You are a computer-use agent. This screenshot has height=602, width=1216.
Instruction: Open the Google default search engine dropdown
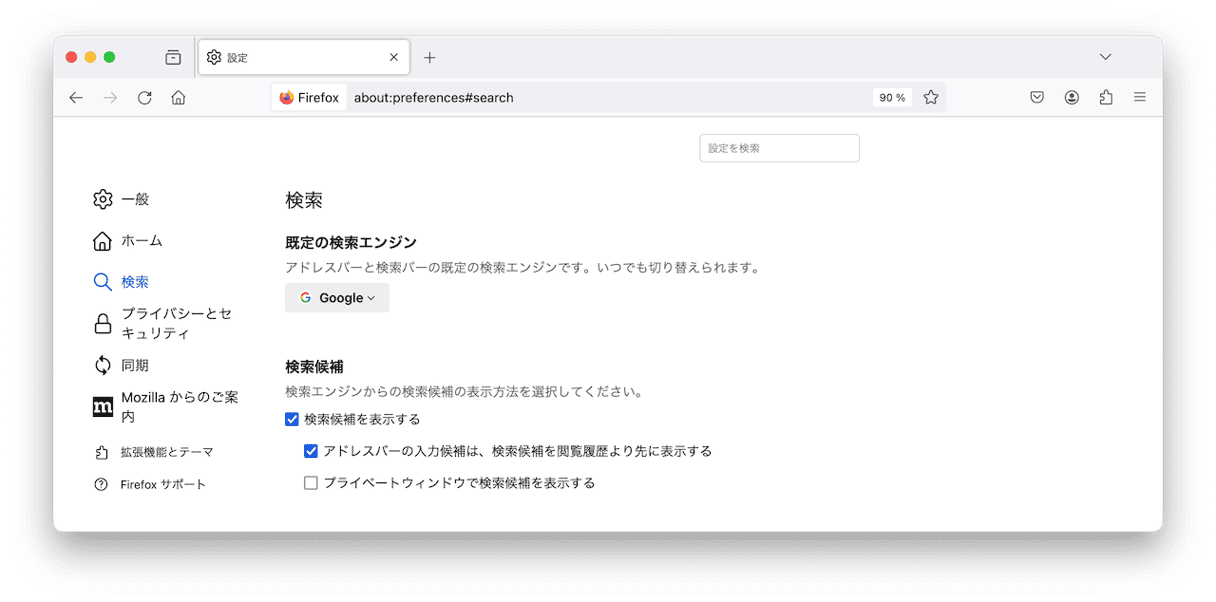pos(337,298)
